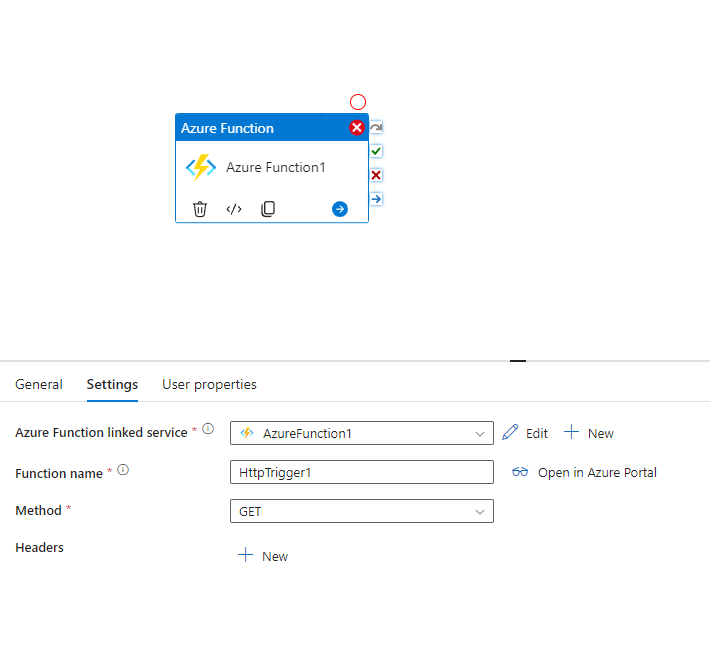
Task: Open the Method GET dropdown
Action: 362,511
